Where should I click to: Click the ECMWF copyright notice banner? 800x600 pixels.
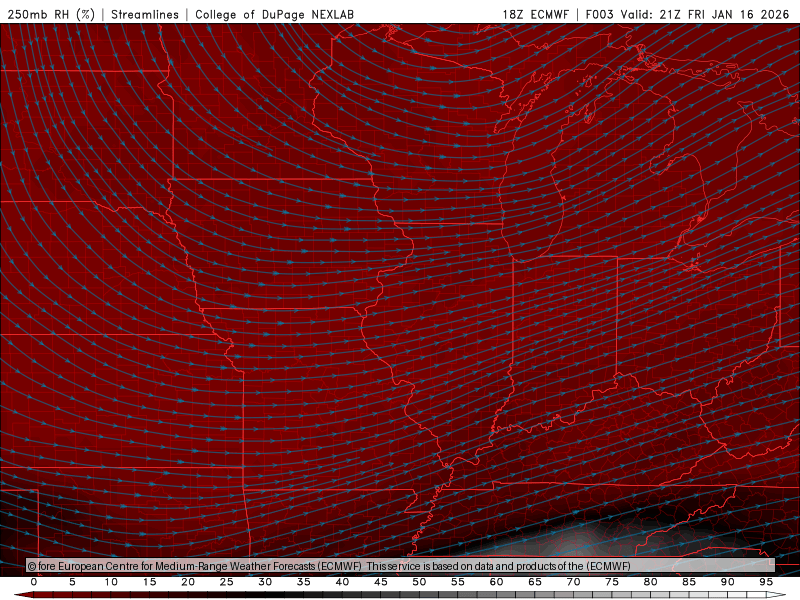coord(401,565)
